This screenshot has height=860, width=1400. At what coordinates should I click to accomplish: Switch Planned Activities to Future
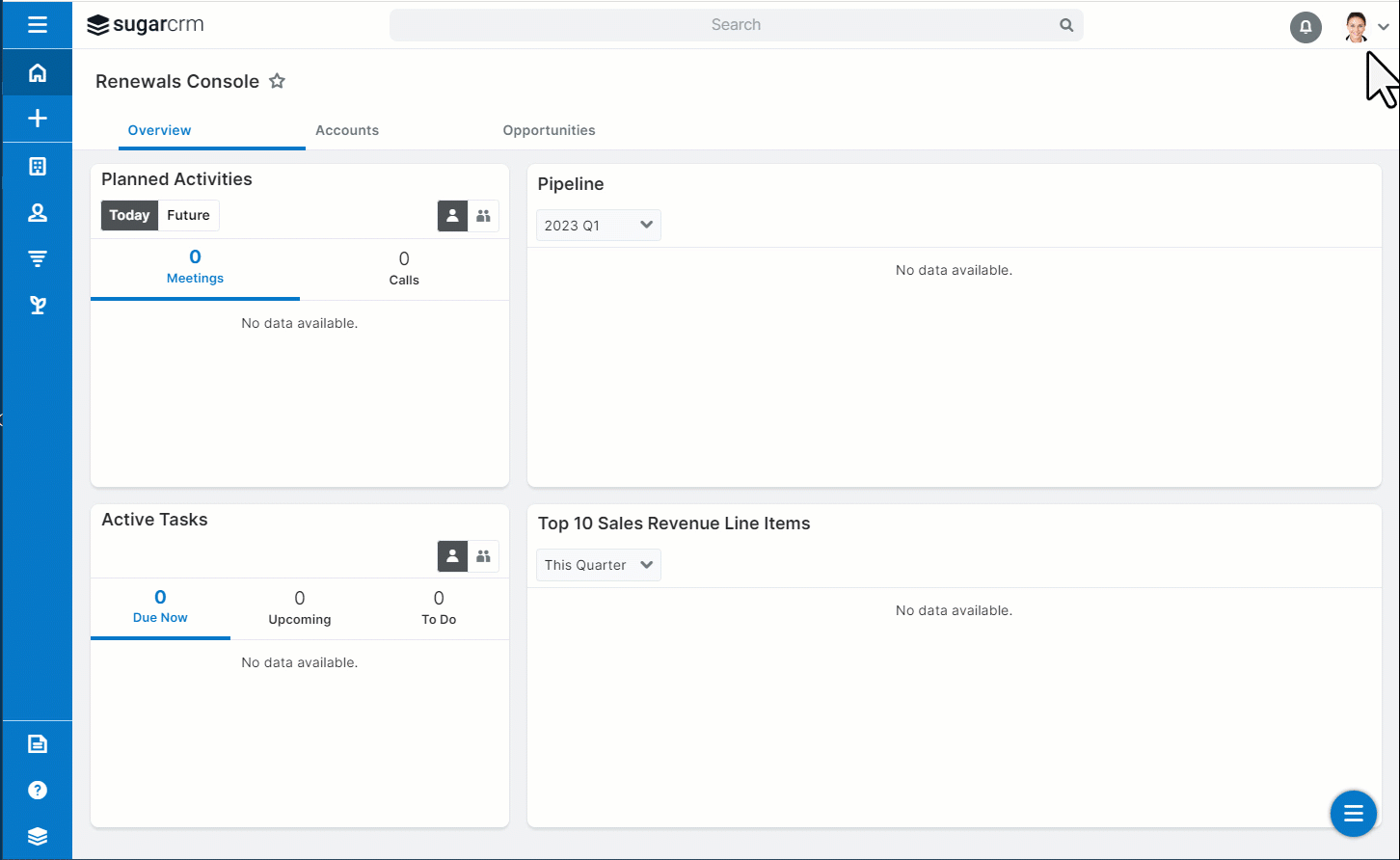pos(188,215)
